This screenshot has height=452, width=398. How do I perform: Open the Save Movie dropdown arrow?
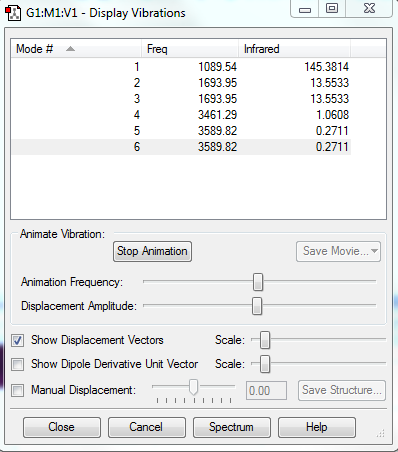[x=374, y=251]
